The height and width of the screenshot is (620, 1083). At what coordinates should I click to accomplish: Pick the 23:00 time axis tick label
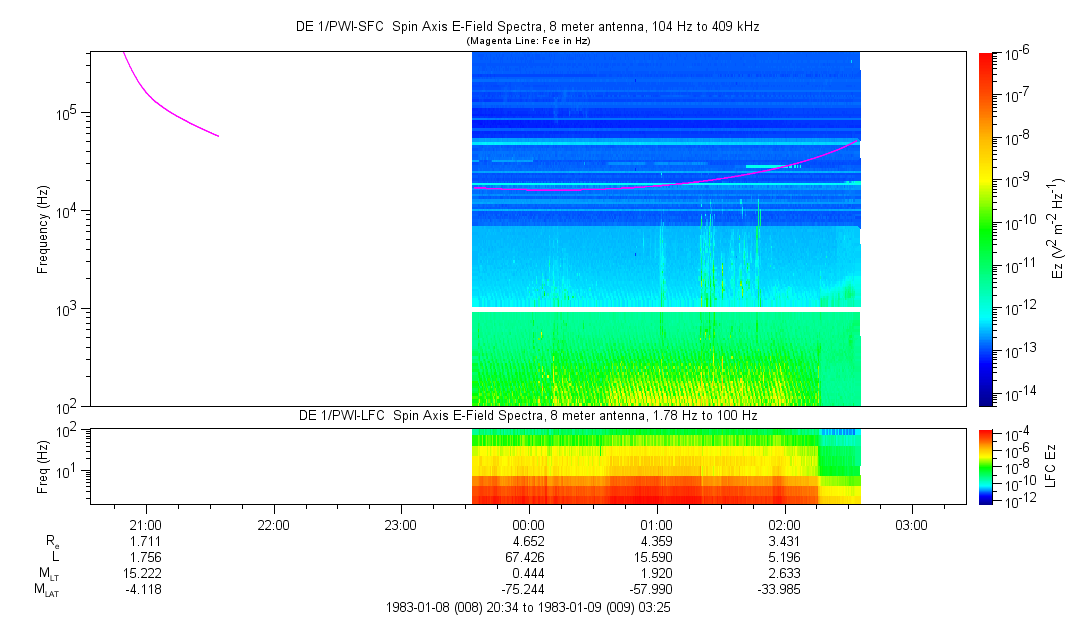[400, 524]
